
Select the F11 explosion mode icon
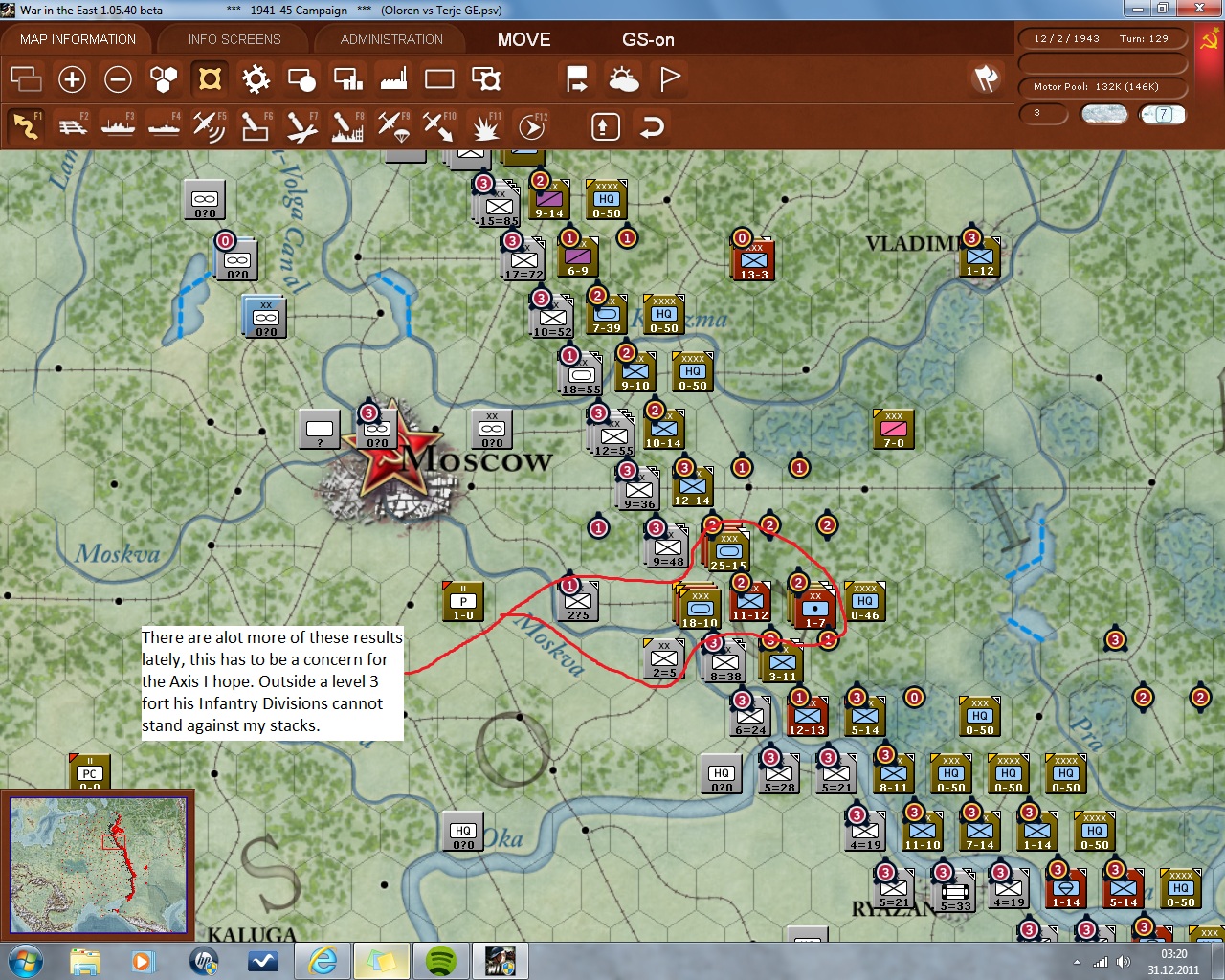(x=485, y=125)
